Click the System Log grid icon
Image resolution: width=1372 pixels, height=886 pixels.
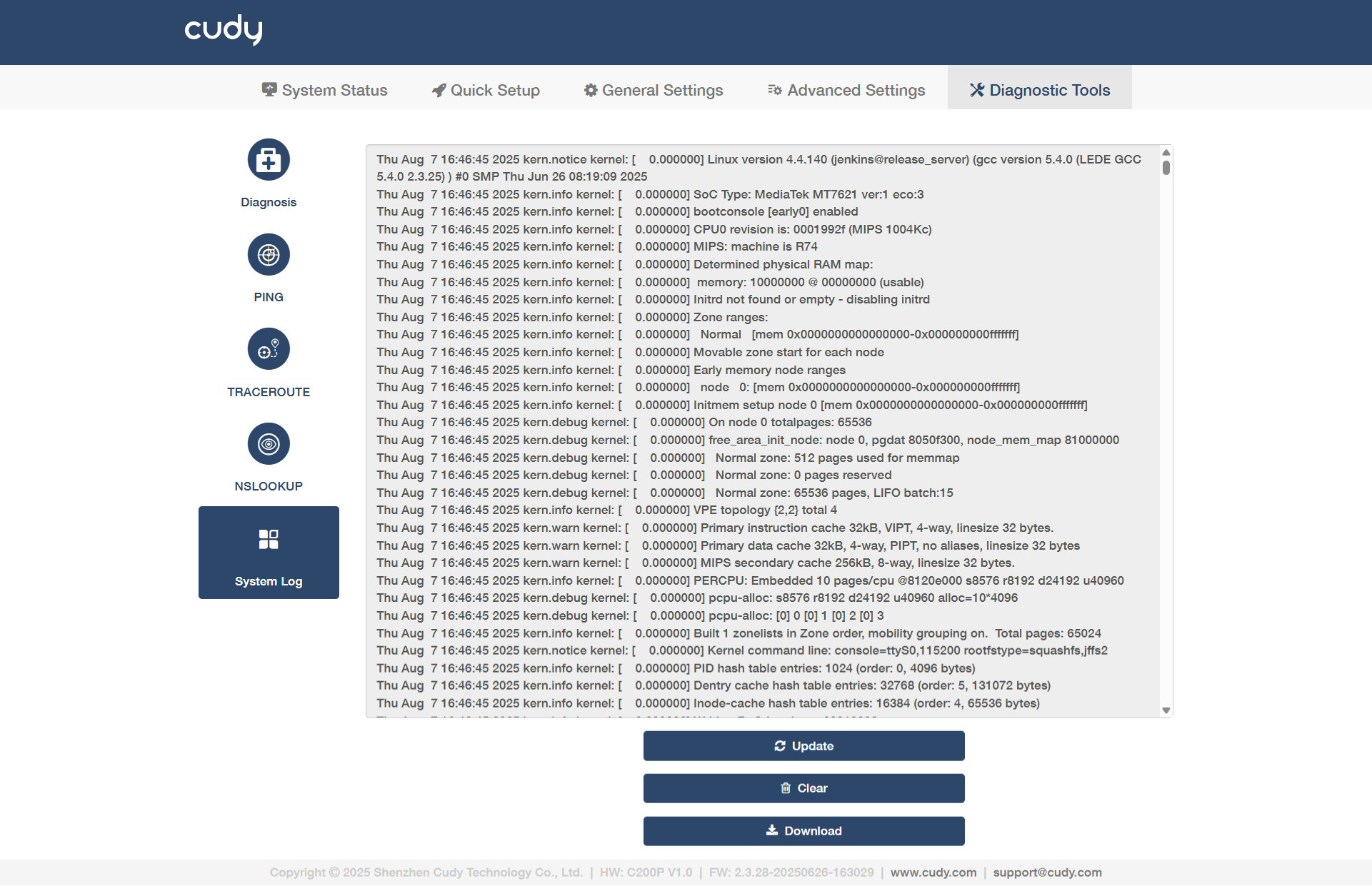coord(269,539)
